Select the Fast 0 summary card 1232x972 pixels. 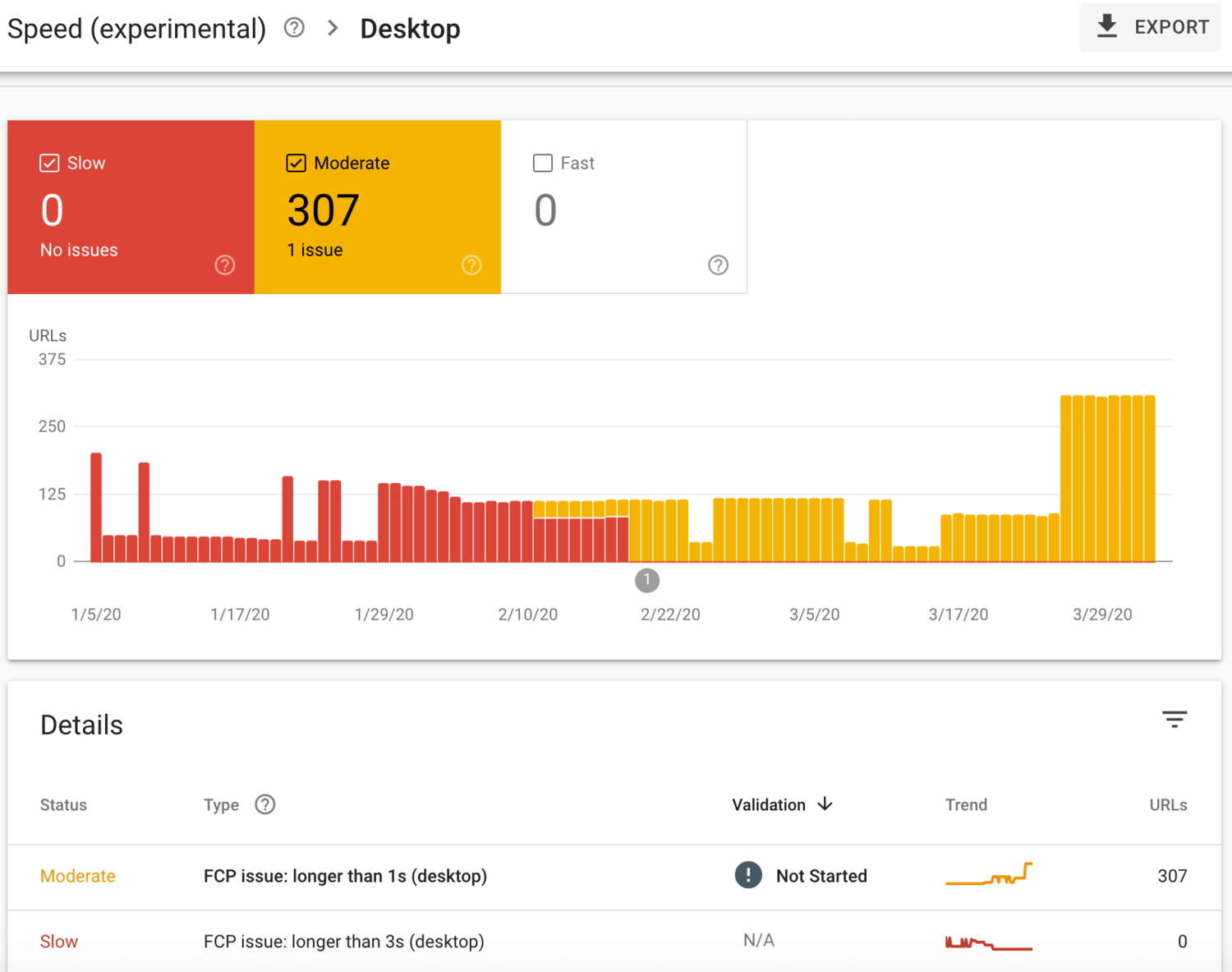(624, 207)
